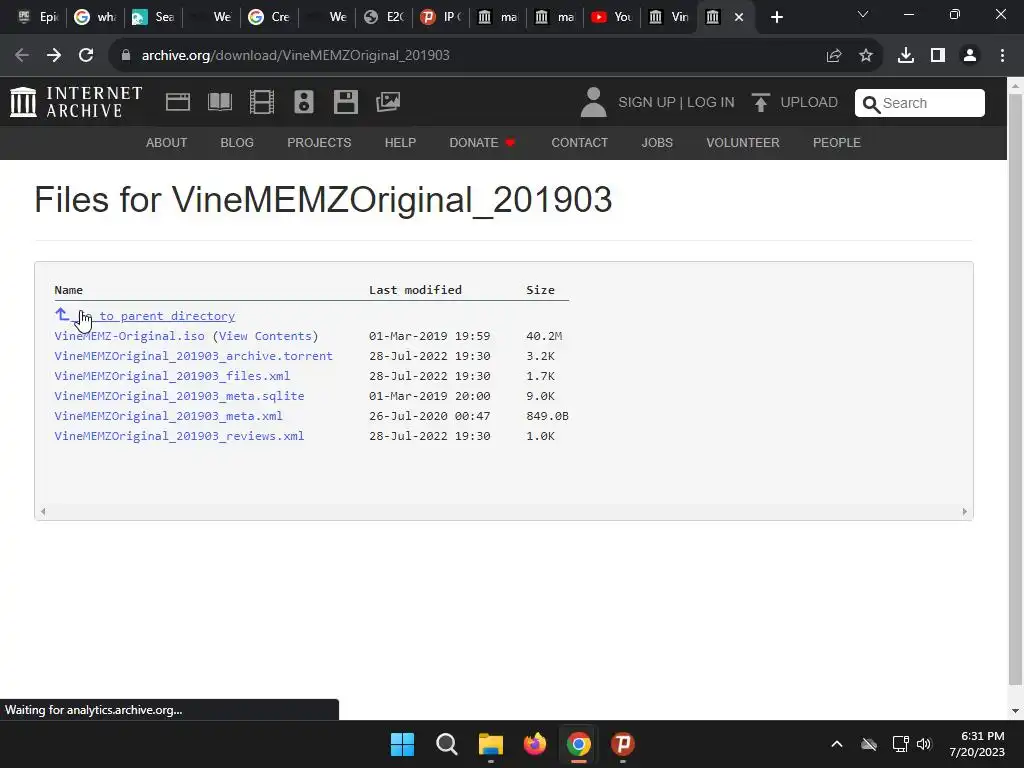Open Windows Start menu
The width and height of the screenshot is (1024, 768).
[402, 744]
